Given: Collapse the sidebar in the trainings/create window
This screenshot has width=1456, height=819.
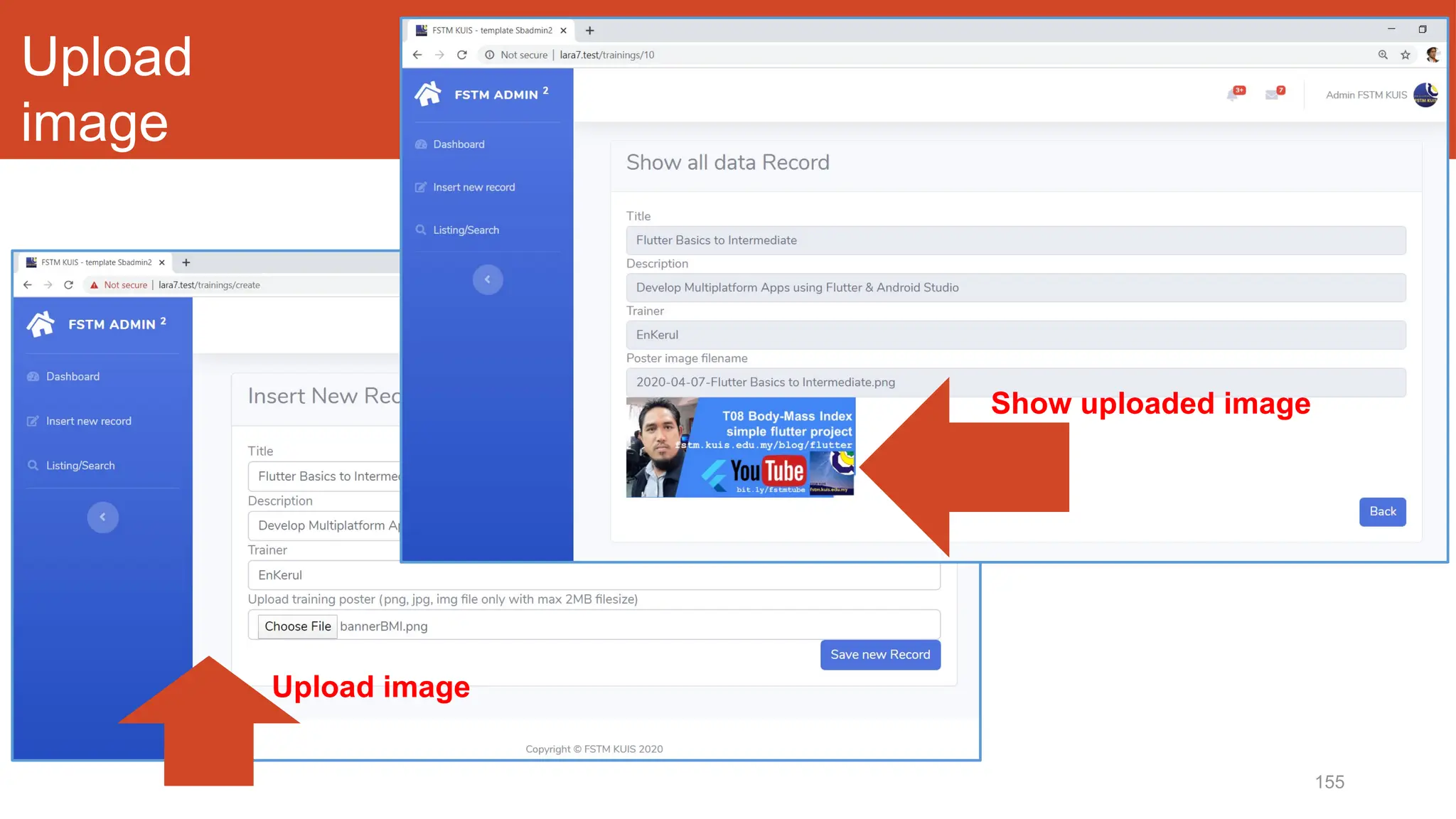Looking at the screenshot, I should (103, 517).
